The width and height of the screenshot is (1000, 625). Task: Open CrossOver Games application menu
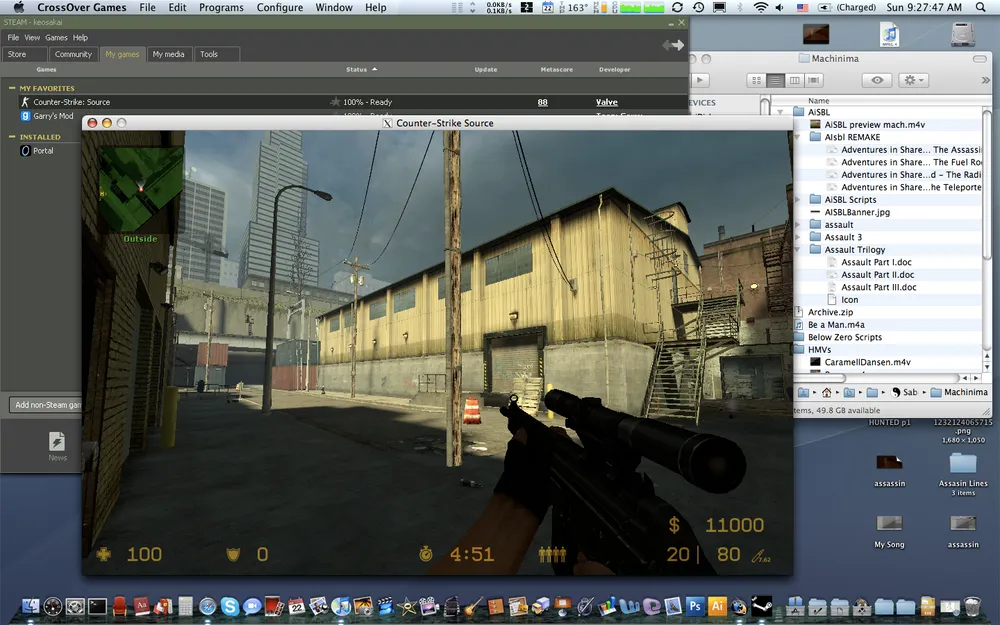click(82, 7)
